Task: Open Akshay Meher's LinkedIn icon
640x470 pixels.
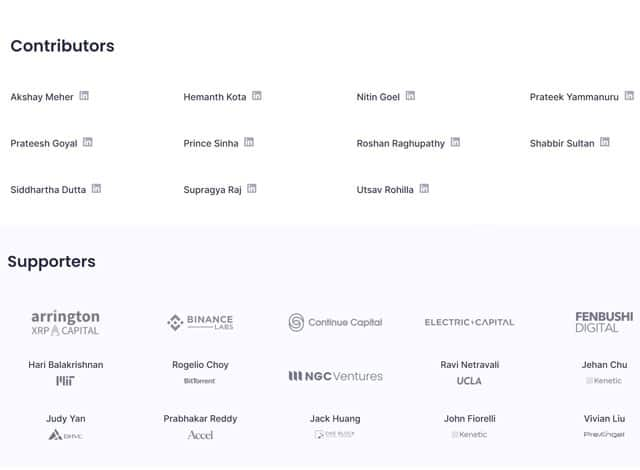Action: click(x=84, y=95)
